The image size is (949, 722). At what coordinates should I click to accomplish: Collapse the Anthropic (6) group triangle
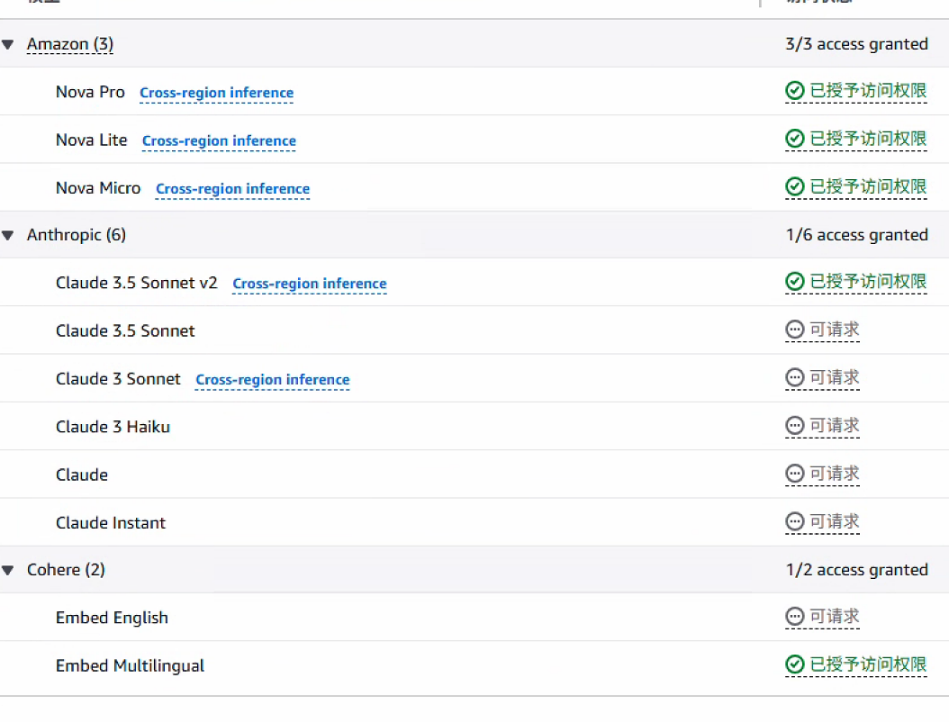pyautogui.click(x=8, y=235)
